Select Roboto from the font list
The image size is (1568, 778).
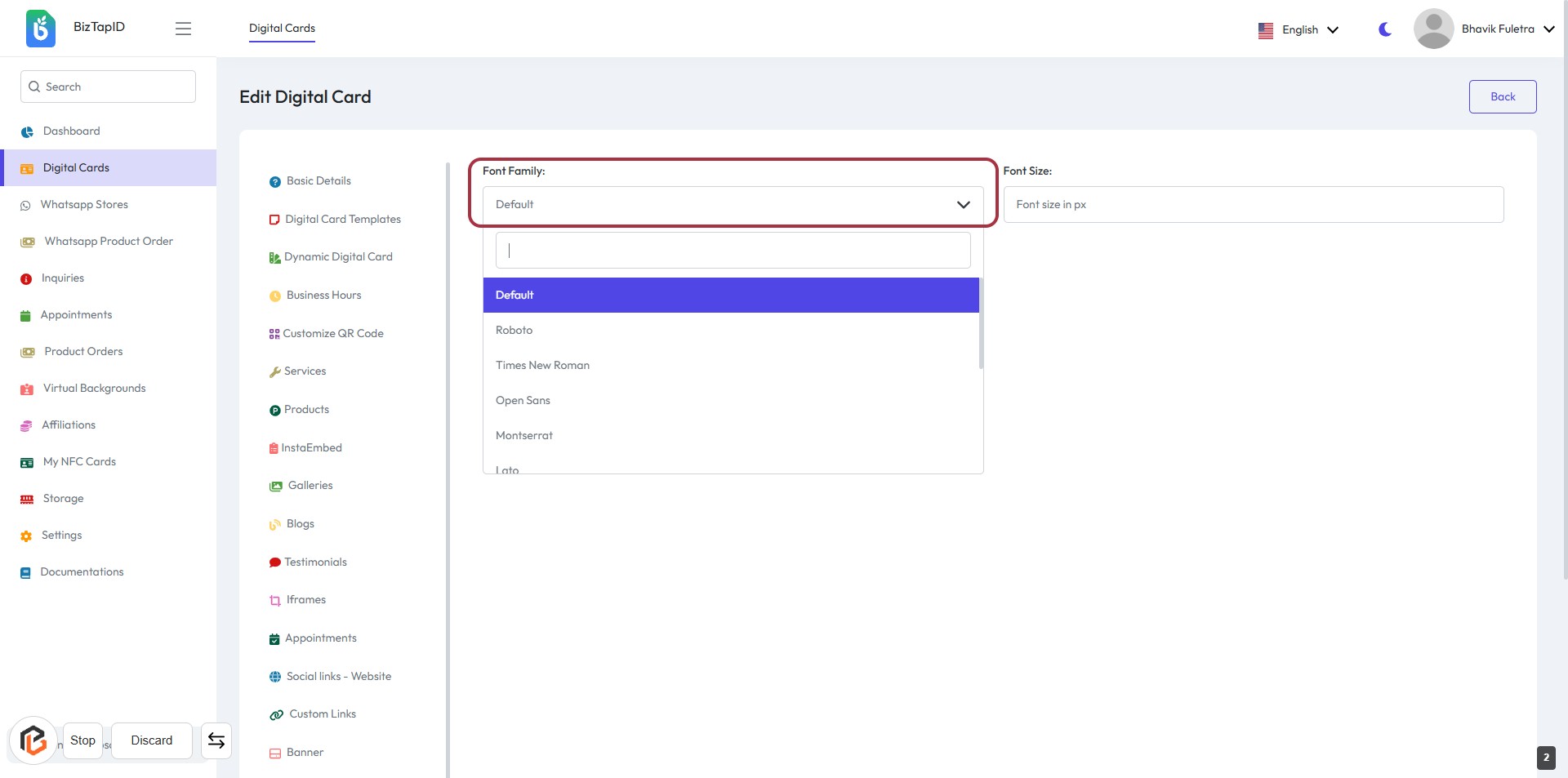point(514,331)
